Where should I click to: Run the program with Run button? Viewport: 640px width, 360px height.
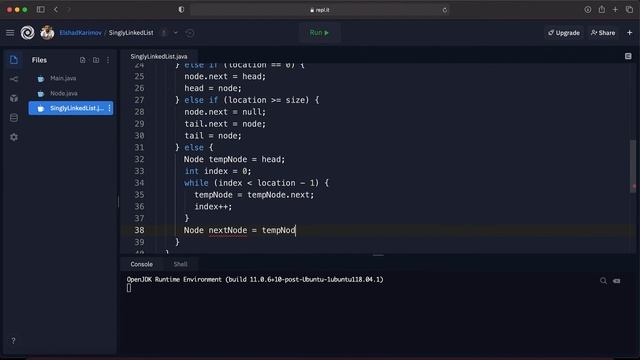click(319, 33)
